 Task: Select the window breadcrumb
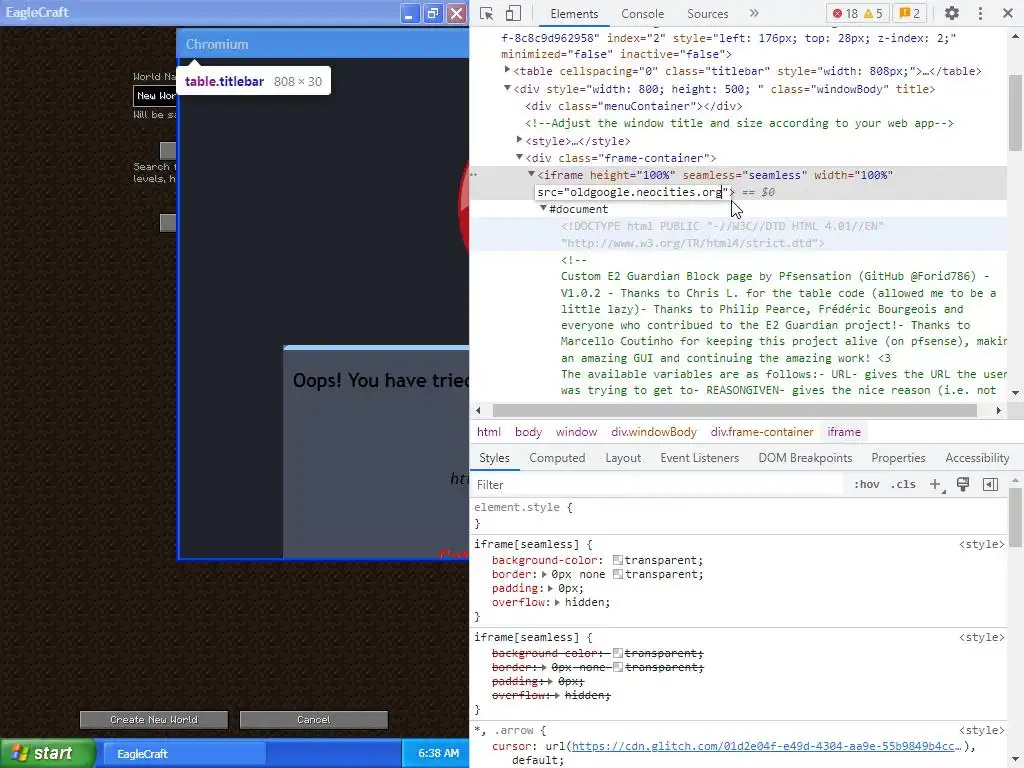click(x=576, y=432)
